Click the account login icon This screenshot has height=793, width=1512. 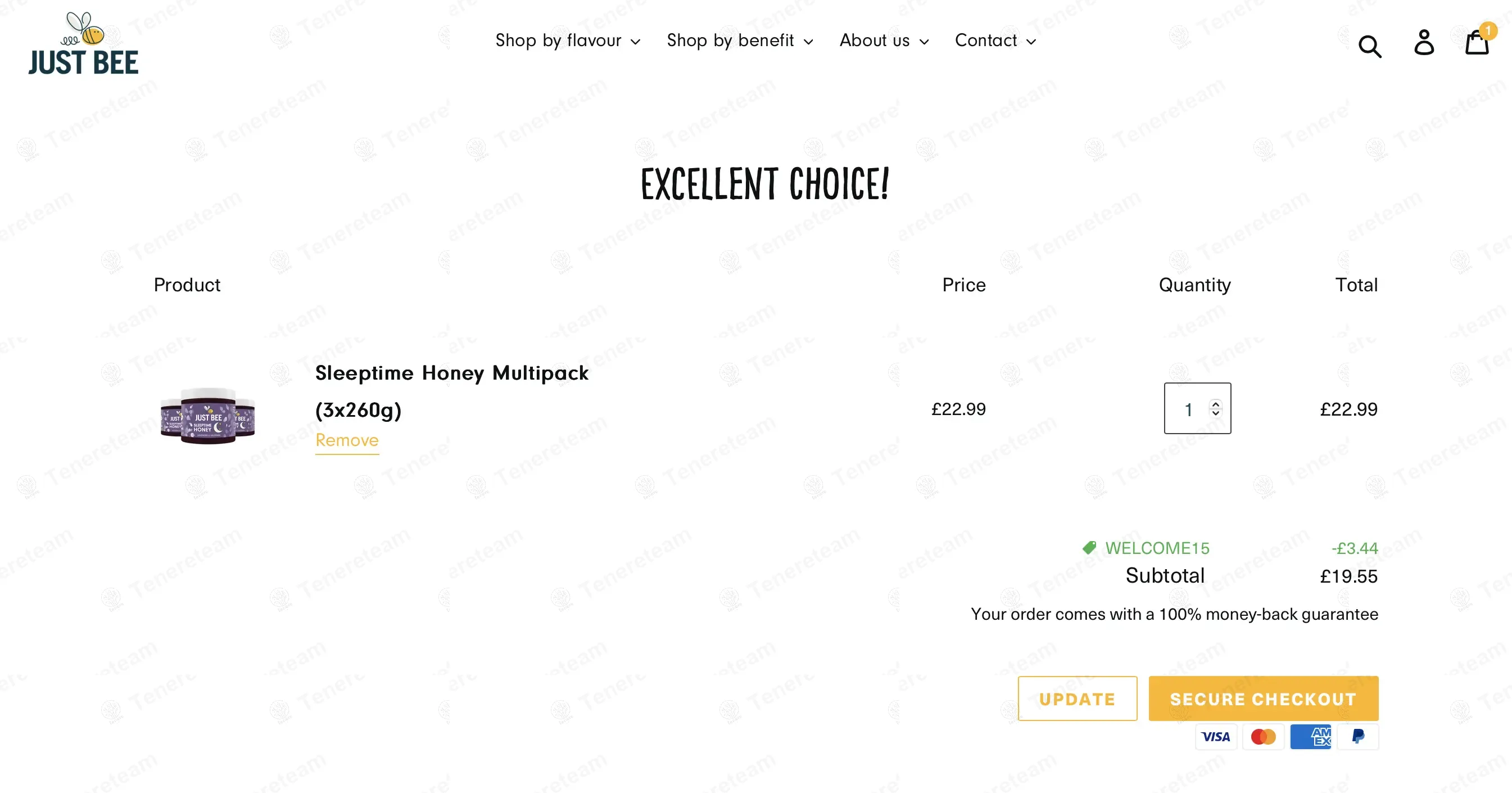tap(1424, 43)
